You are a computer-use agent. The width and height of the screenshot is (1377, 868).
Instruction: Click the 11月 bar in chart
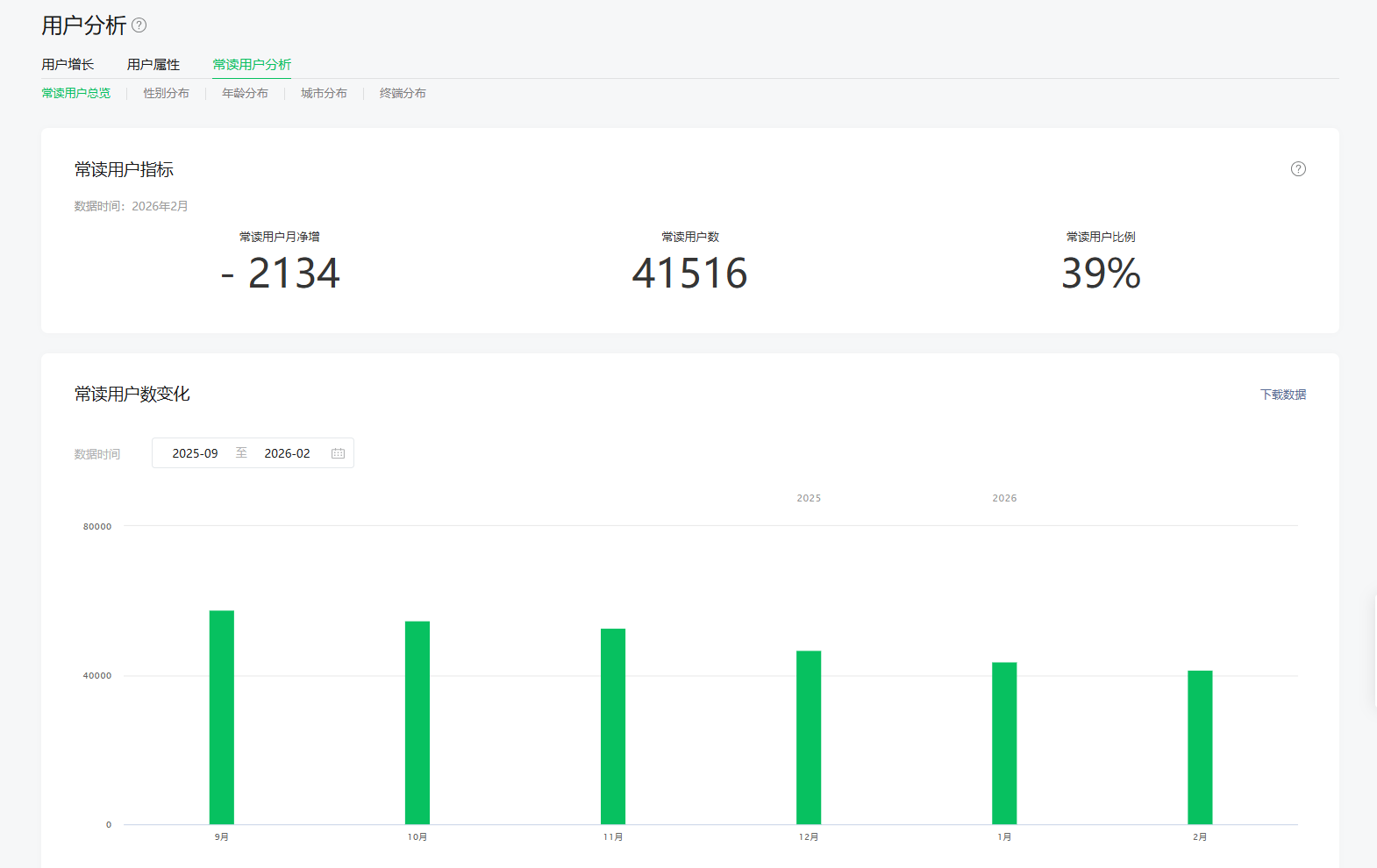point(613,726)
